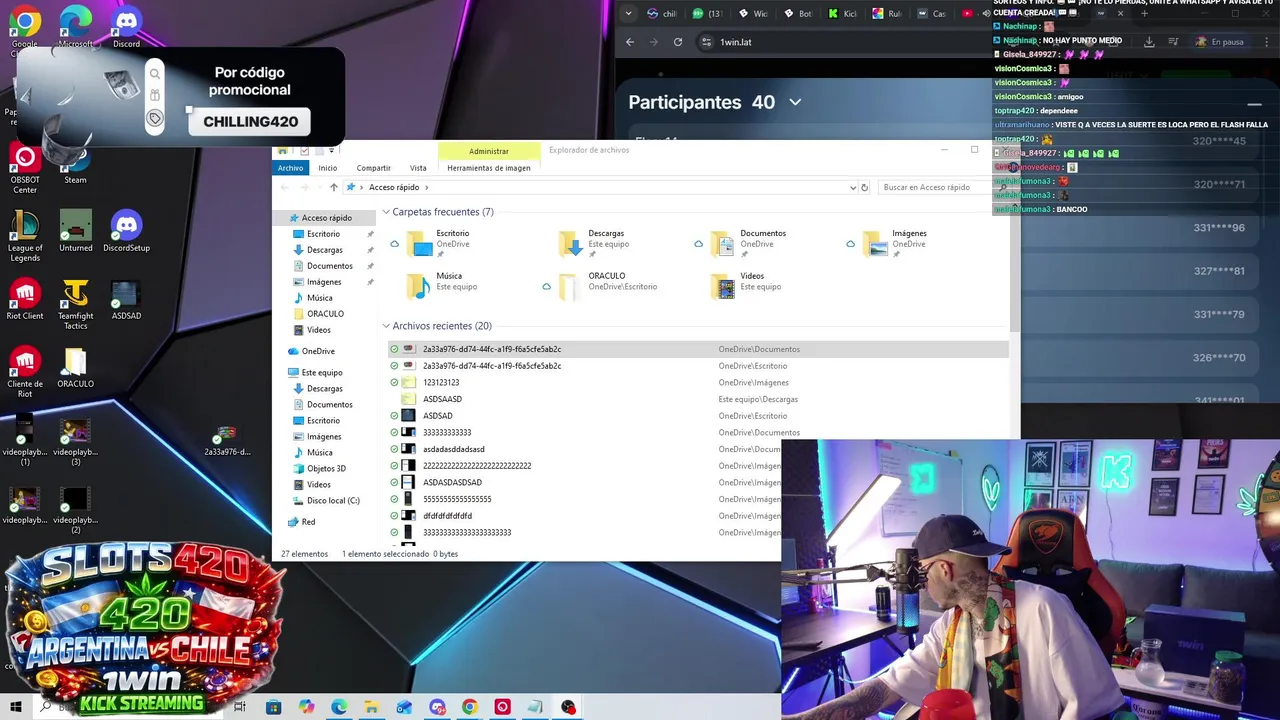
Task: Open the Discord desktop shortcut
Action: click(x=126, y=26)
